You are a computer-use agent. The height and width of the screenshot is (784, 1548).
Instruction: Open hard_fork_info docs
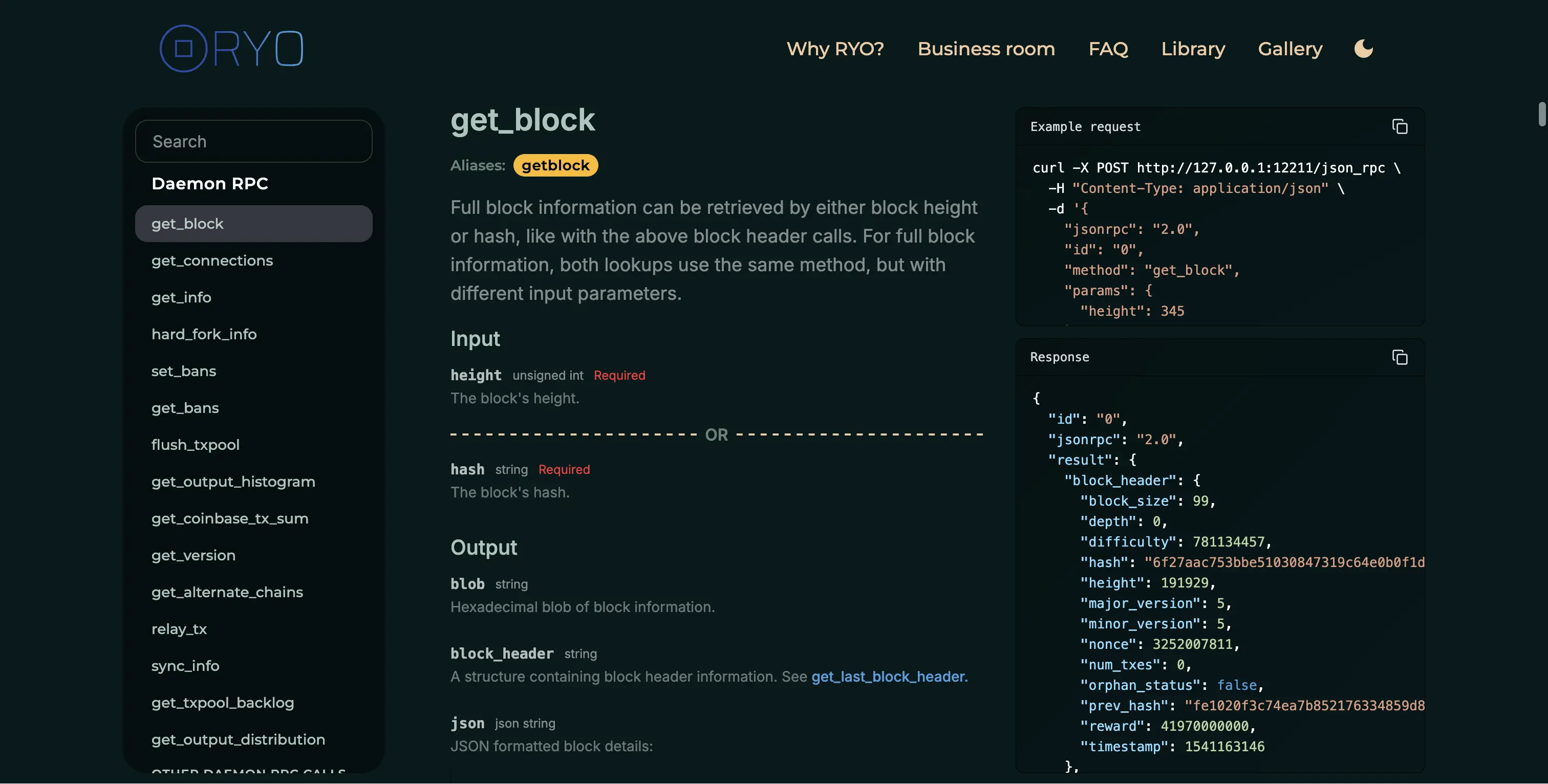tap(204, 334)
